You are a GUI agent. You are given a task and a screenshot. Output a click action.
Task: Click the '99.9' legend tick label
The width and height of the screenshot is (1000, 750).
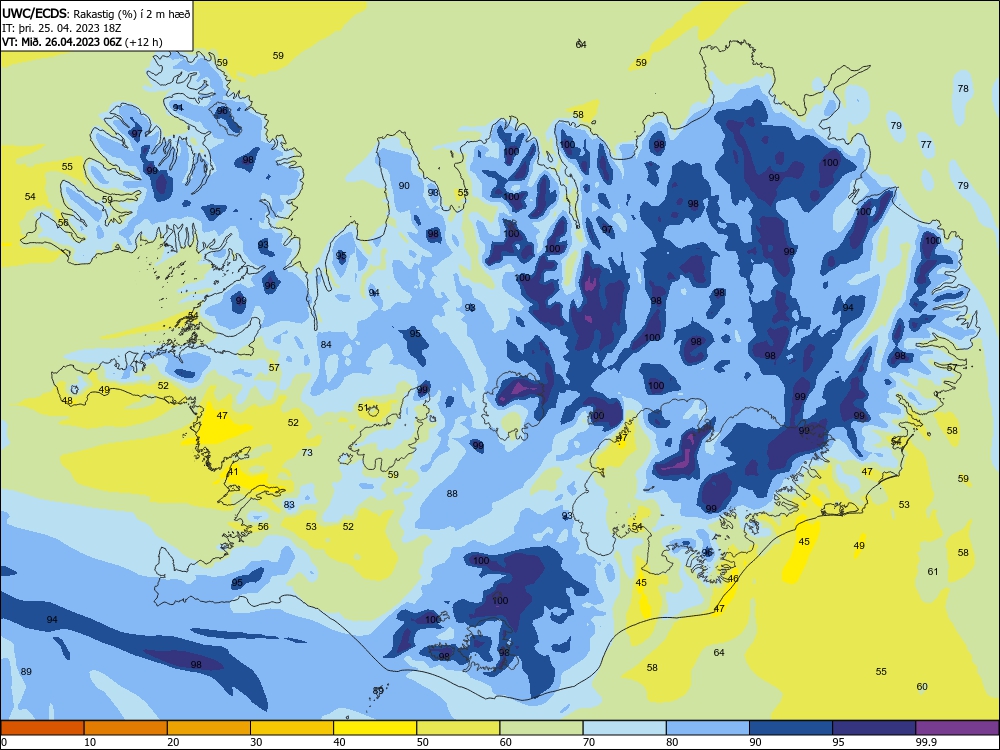(x=926, y=742)
